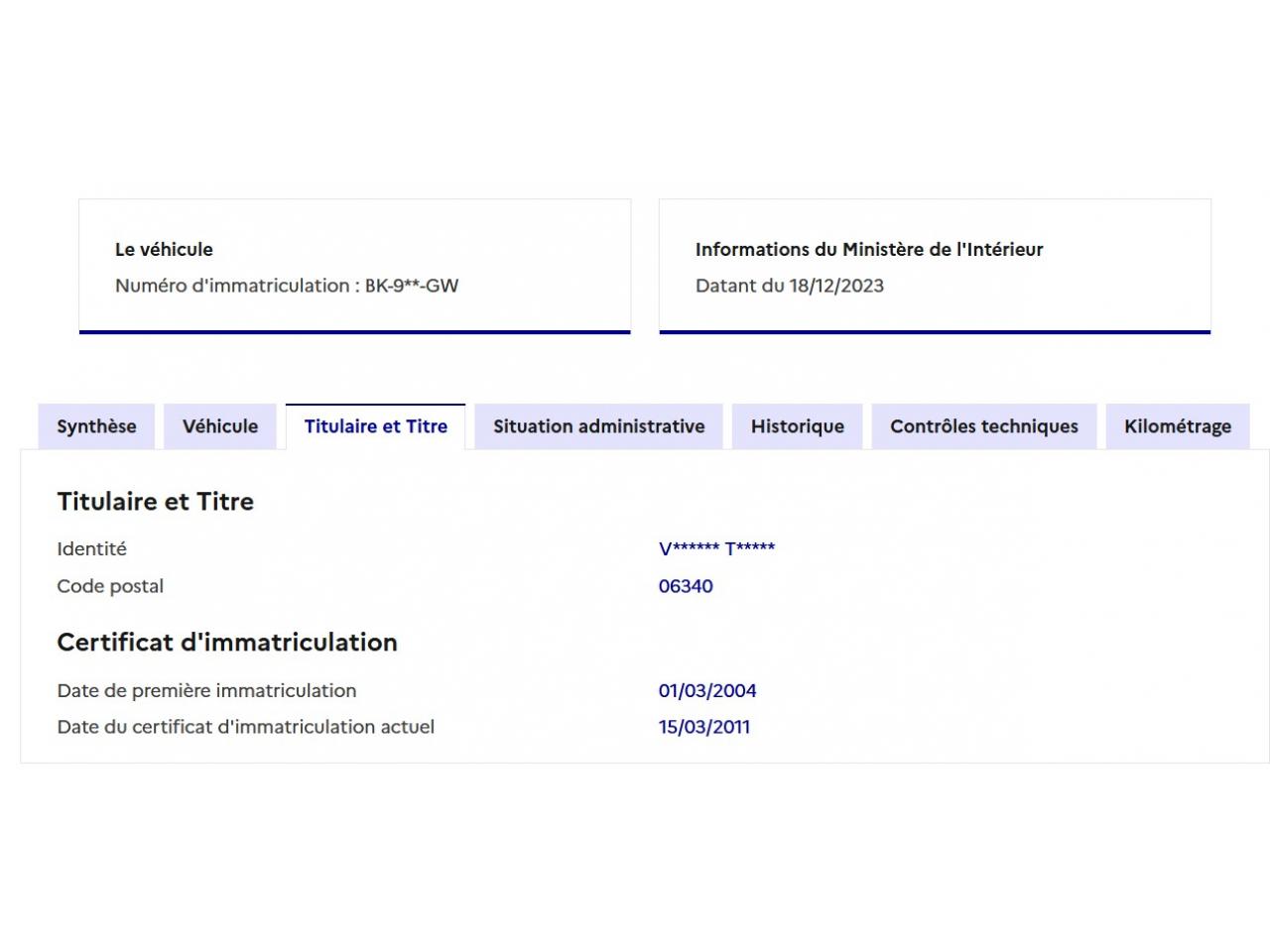The height and width of the screenshot is (952, 1270).
Task: Click the masked identity value V****** T*****
Action: (716, 549)
